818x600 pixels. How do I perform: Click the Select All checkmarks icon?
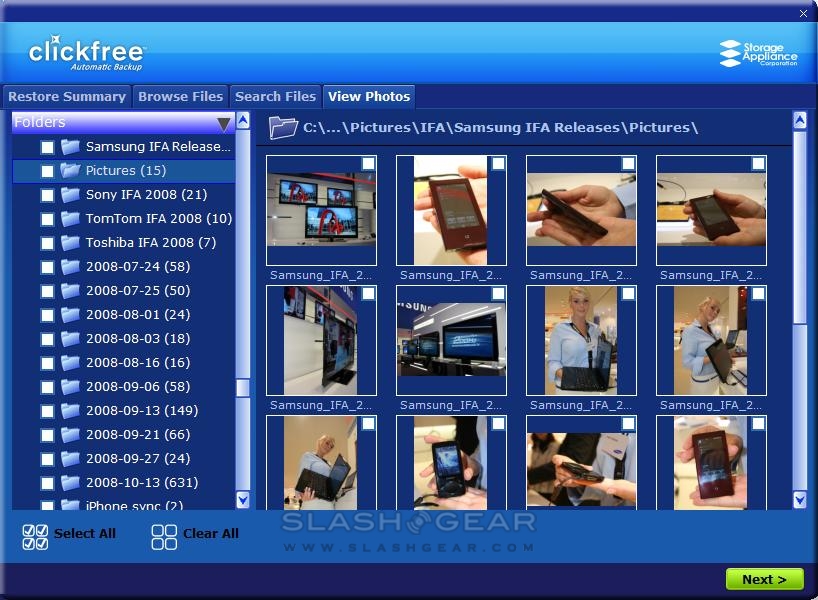click(x=35, y=537)
